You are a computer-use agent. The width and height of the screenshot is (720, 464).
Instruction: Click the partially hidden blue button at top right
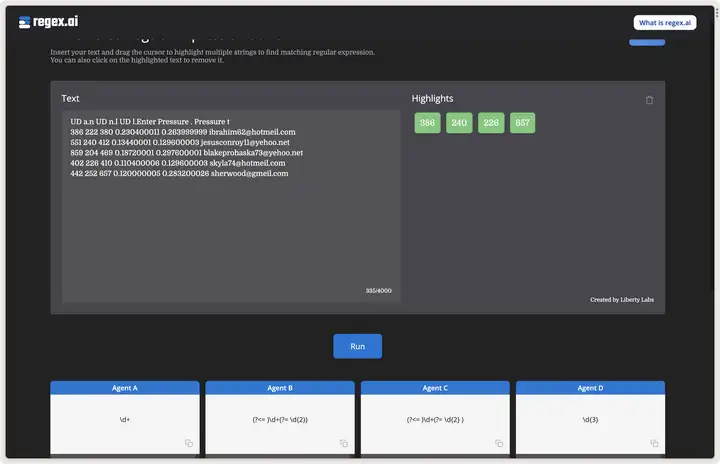[646, 41]
